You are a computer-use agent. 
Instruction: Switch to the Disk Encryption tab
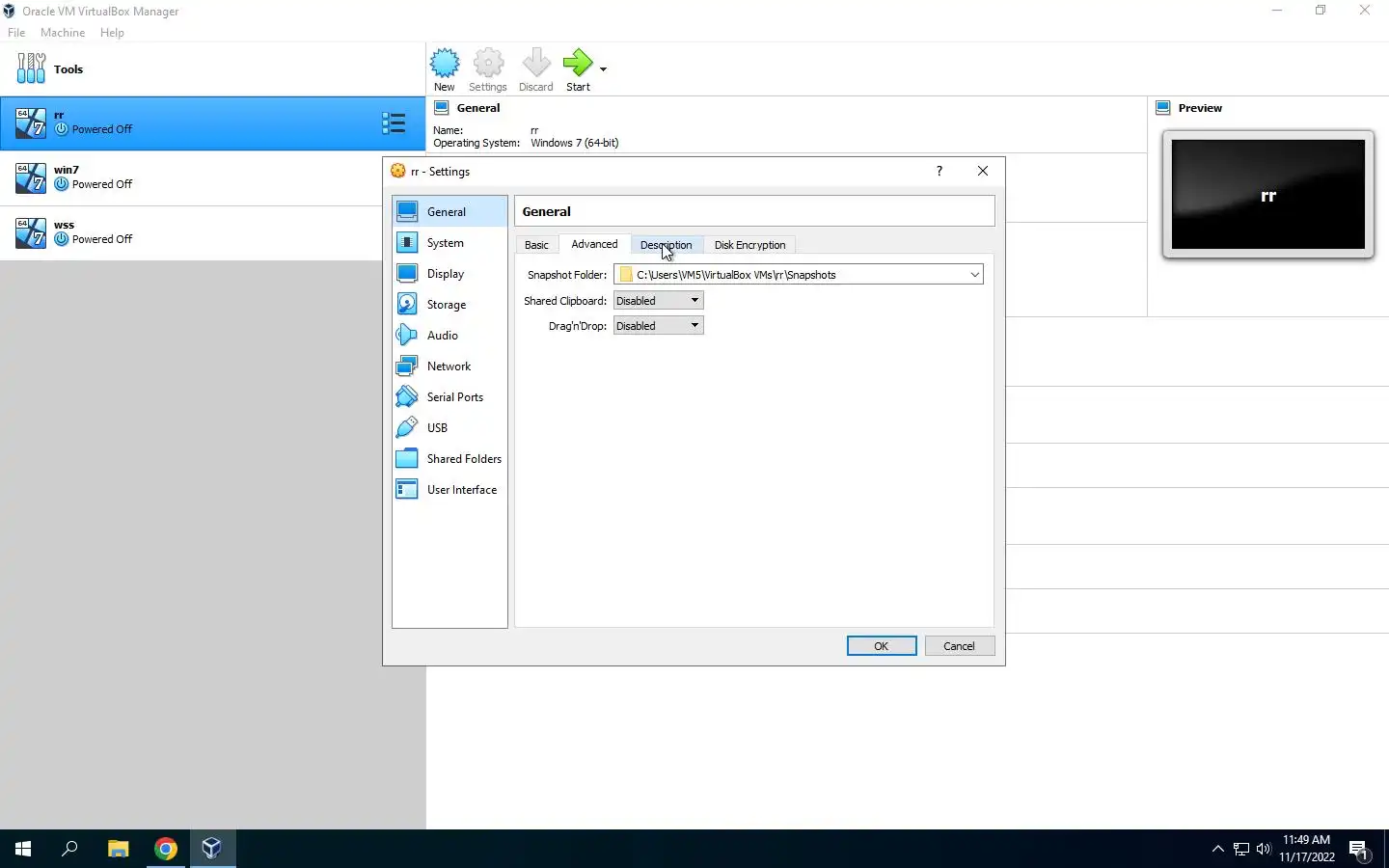coord(749,245)
